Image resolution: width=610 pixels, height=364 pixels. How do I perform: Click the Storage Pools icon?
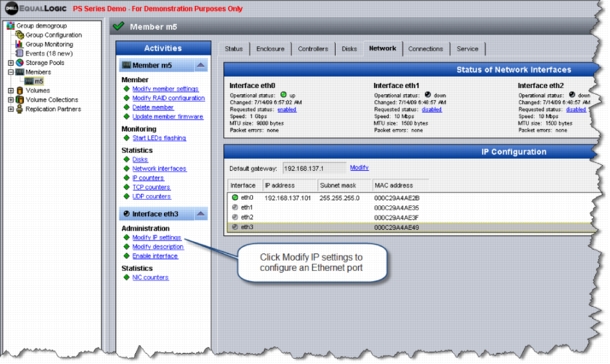19,63
